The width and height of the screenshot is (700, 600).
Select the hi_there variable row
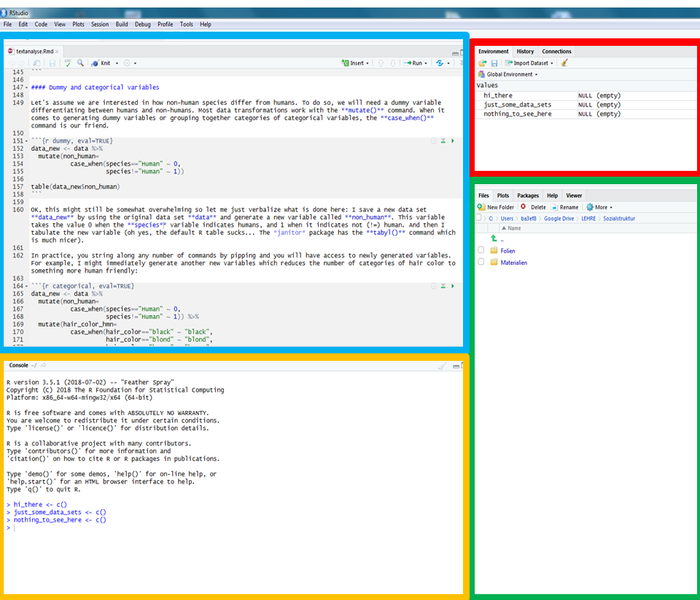click(x=586, y=96)
